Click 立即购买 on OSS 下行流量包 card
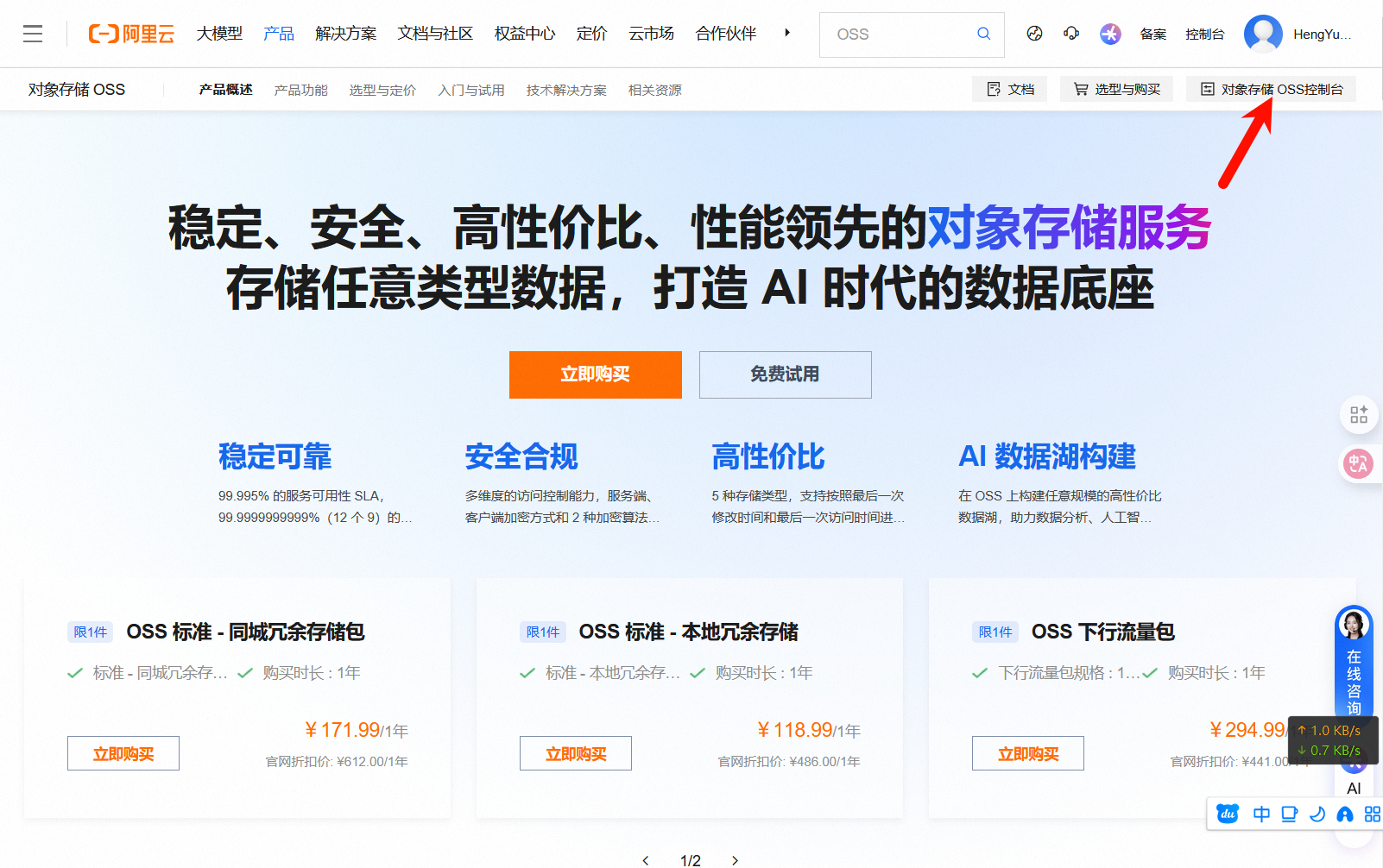 point(1028,753)
